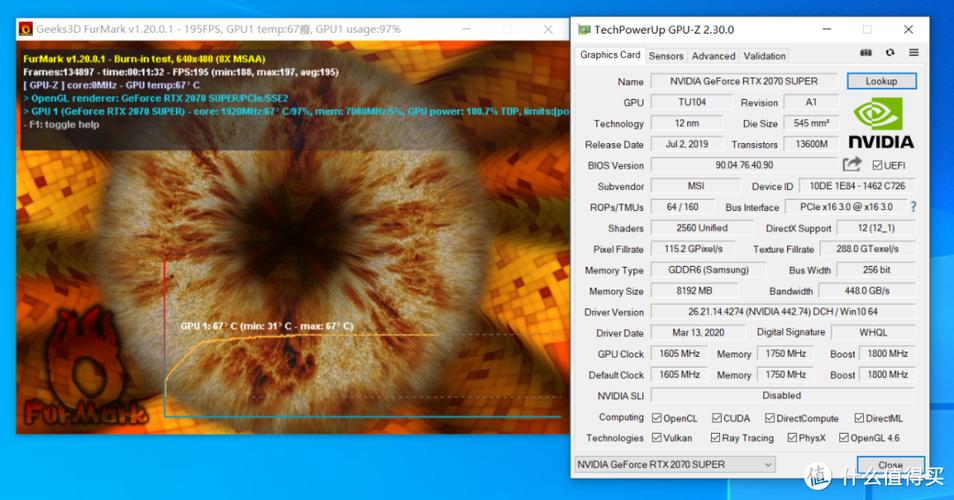
Task: Open the GPU-Z hamburger menu
Action: pos(914,53)
